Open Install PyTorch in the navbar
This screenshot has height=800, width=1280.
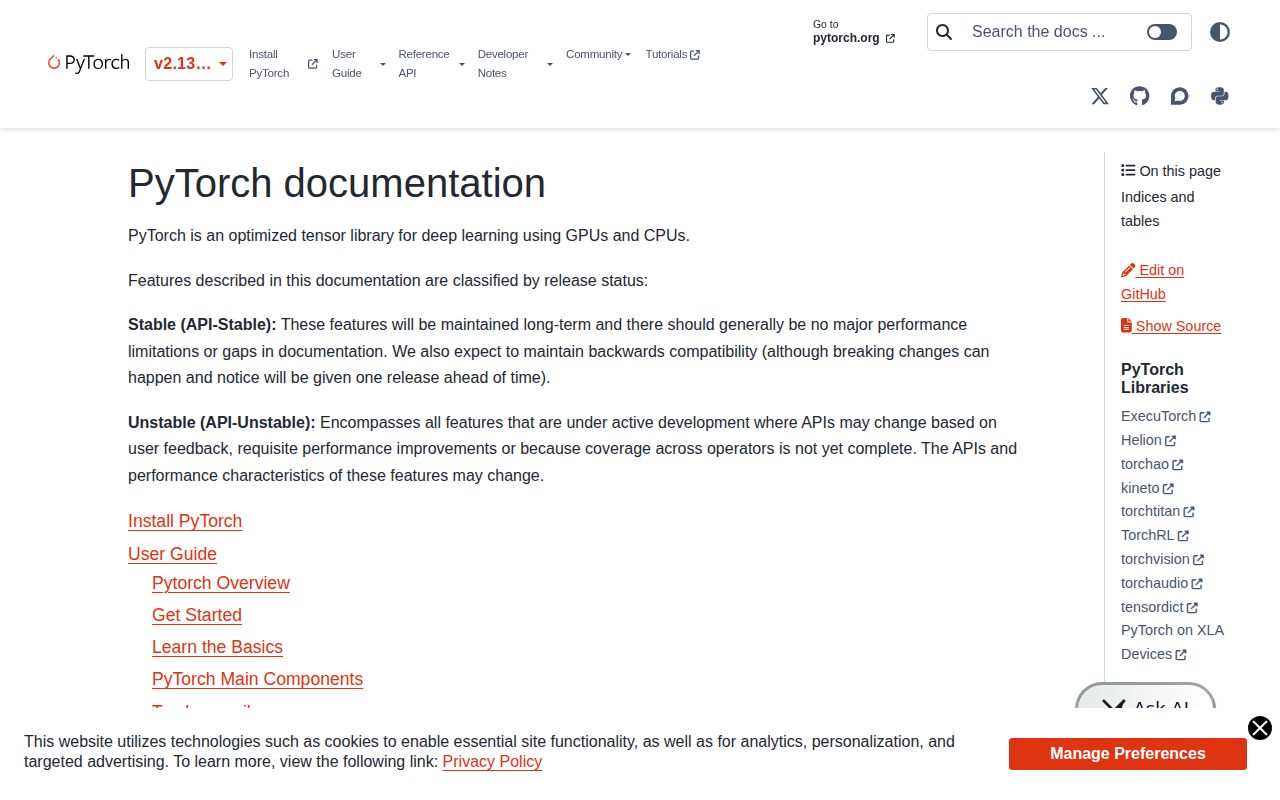pyautogui.click(x=283, y=64)
